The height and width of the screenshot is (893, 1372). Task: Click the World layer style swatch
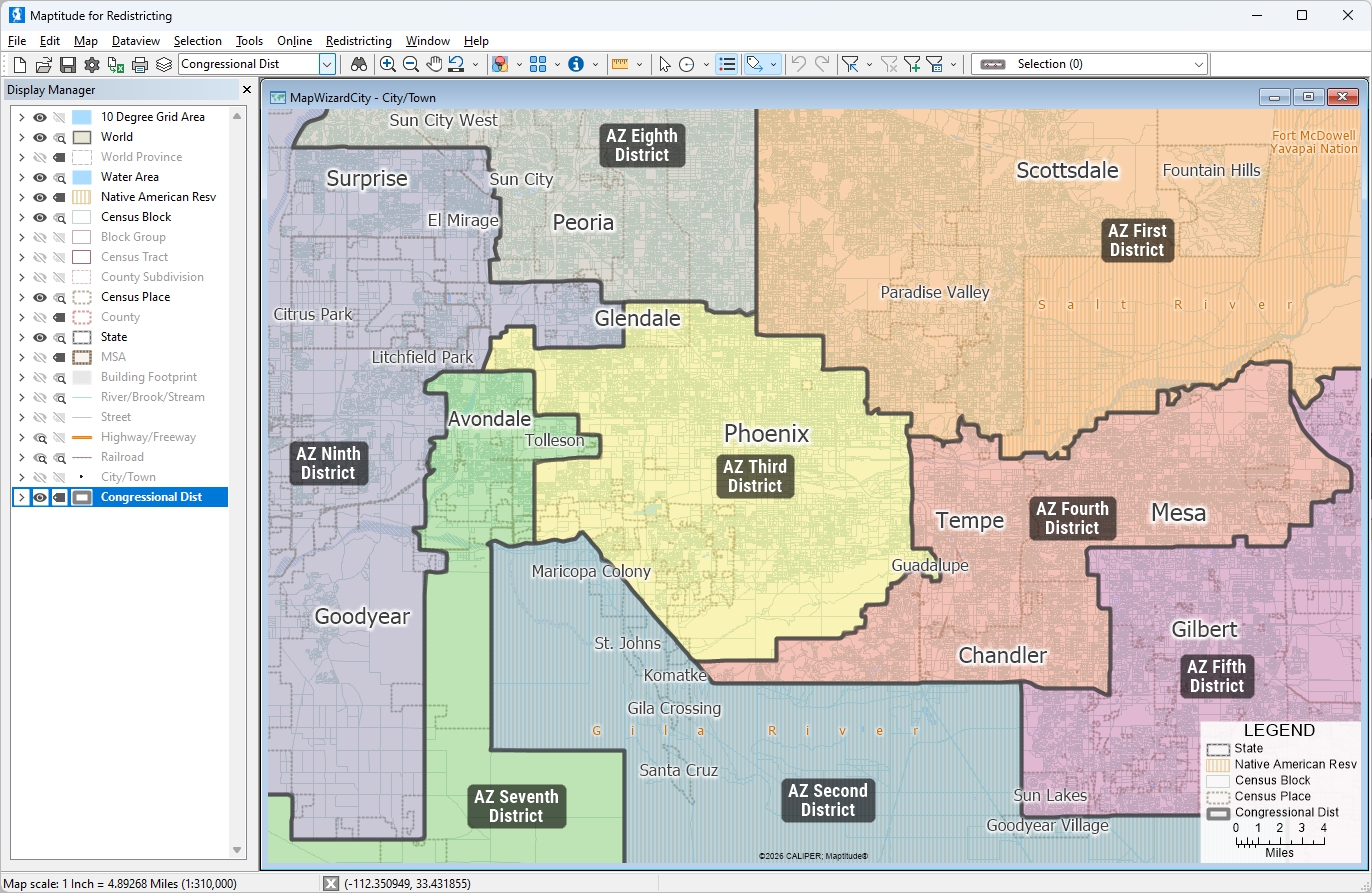coord(82,137)
